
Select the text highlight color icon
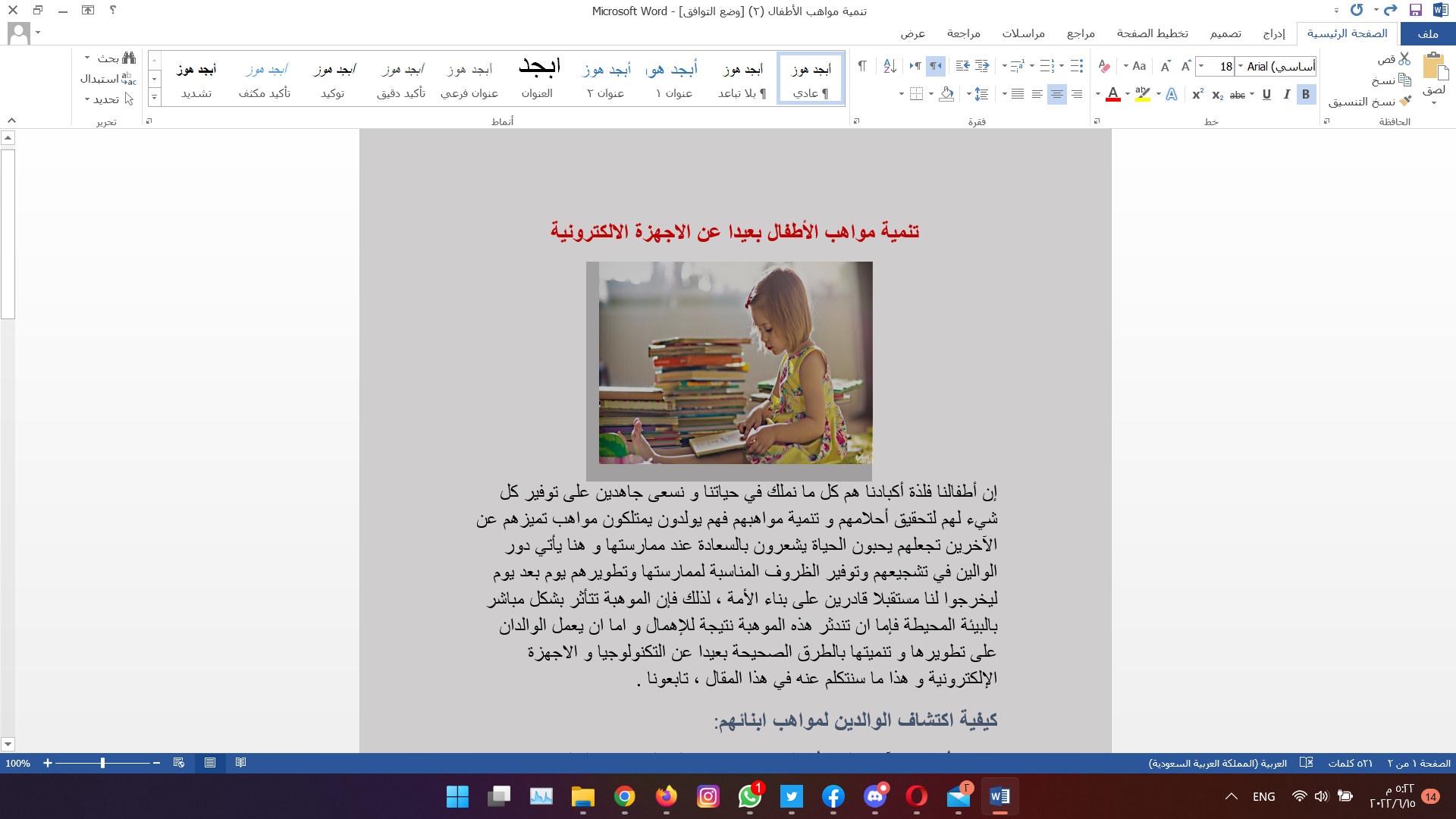[x=1141, y=95]
